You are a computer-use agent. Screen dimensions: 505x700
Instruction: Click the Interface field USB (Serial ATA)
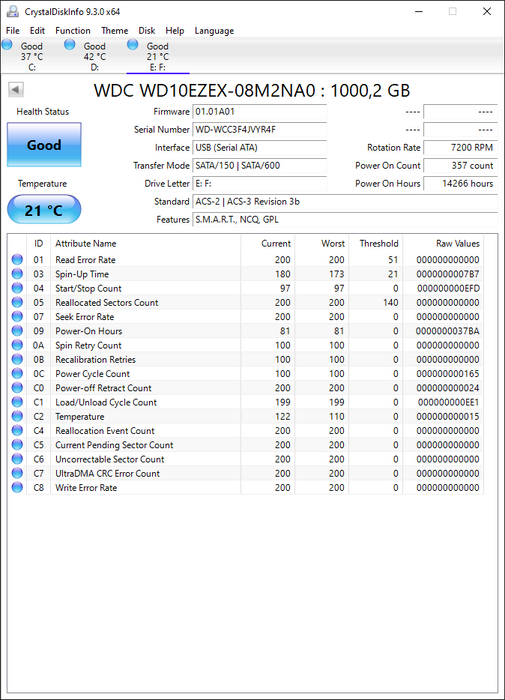pyautogui.click(x=259, y=147)
